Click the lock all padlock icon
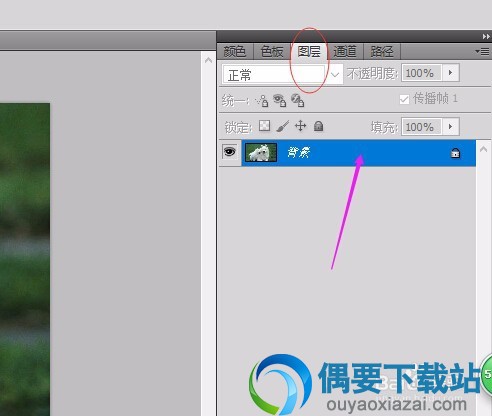Viewport: 492px width, 416px height. tap(319, 126)
